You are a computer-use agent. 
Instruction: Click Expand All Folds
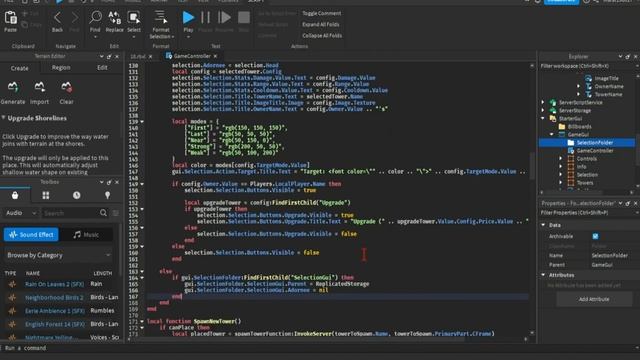[321, 24]
